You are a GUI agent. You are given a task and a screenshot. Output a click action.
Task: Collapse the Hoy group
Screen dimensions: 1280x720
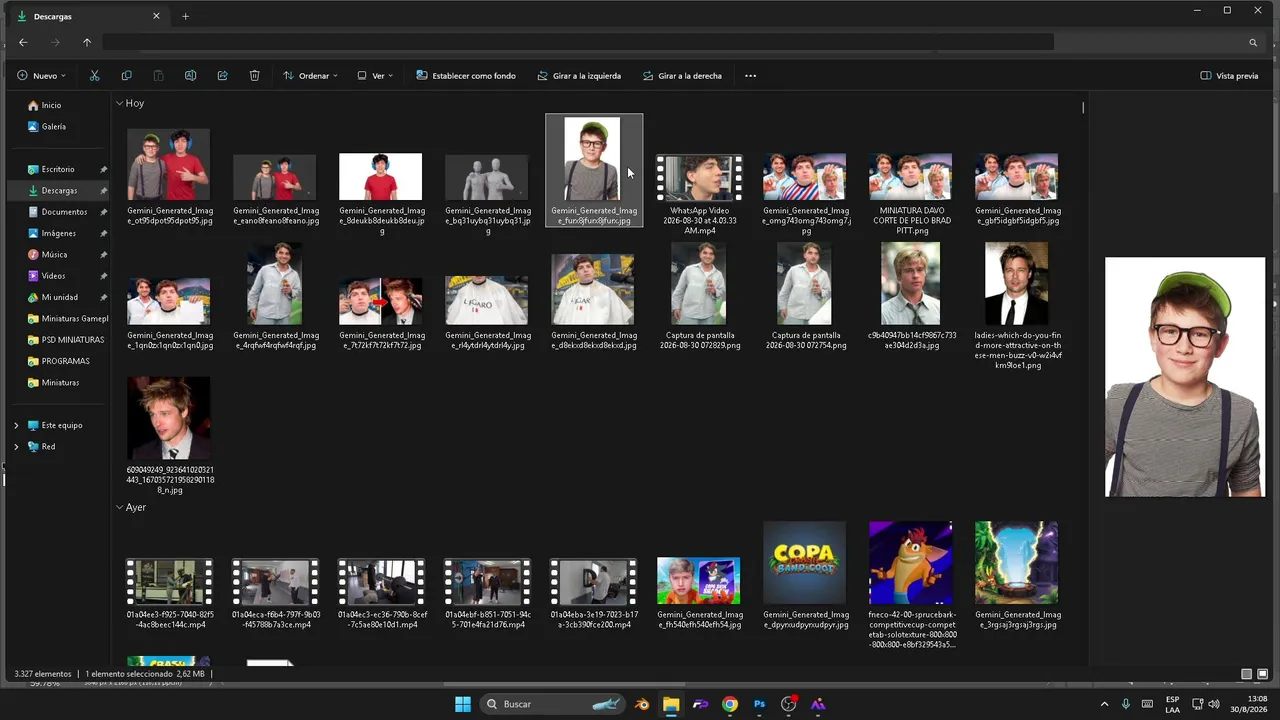tap(120, 103)
